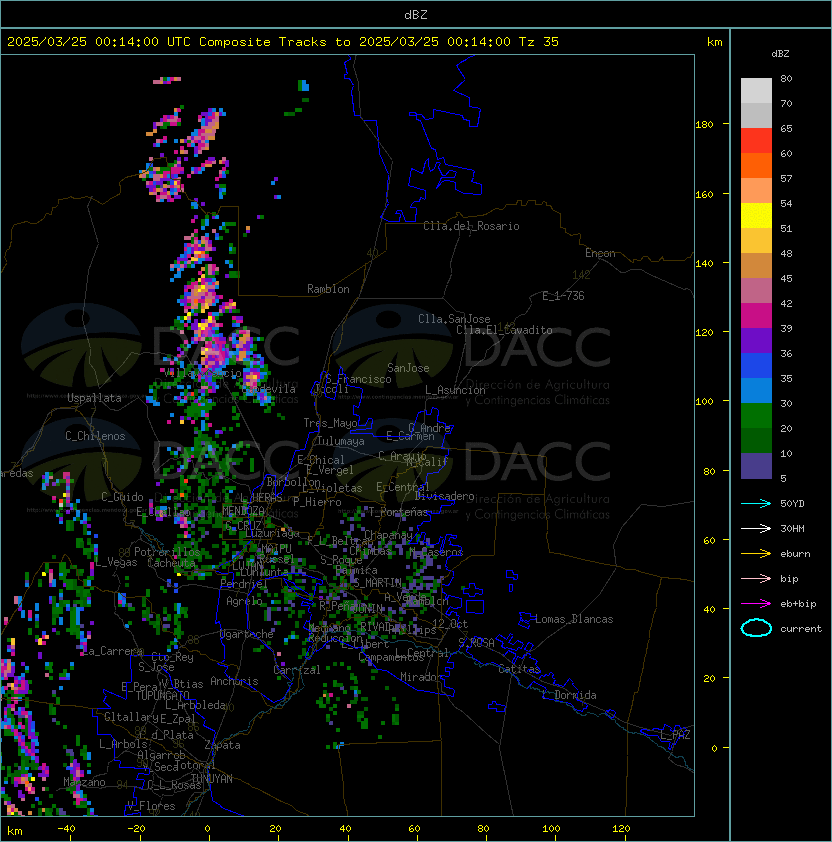Click the 'Encon' map label
Screen dimensions: 832x842
(x=600, y=253)
